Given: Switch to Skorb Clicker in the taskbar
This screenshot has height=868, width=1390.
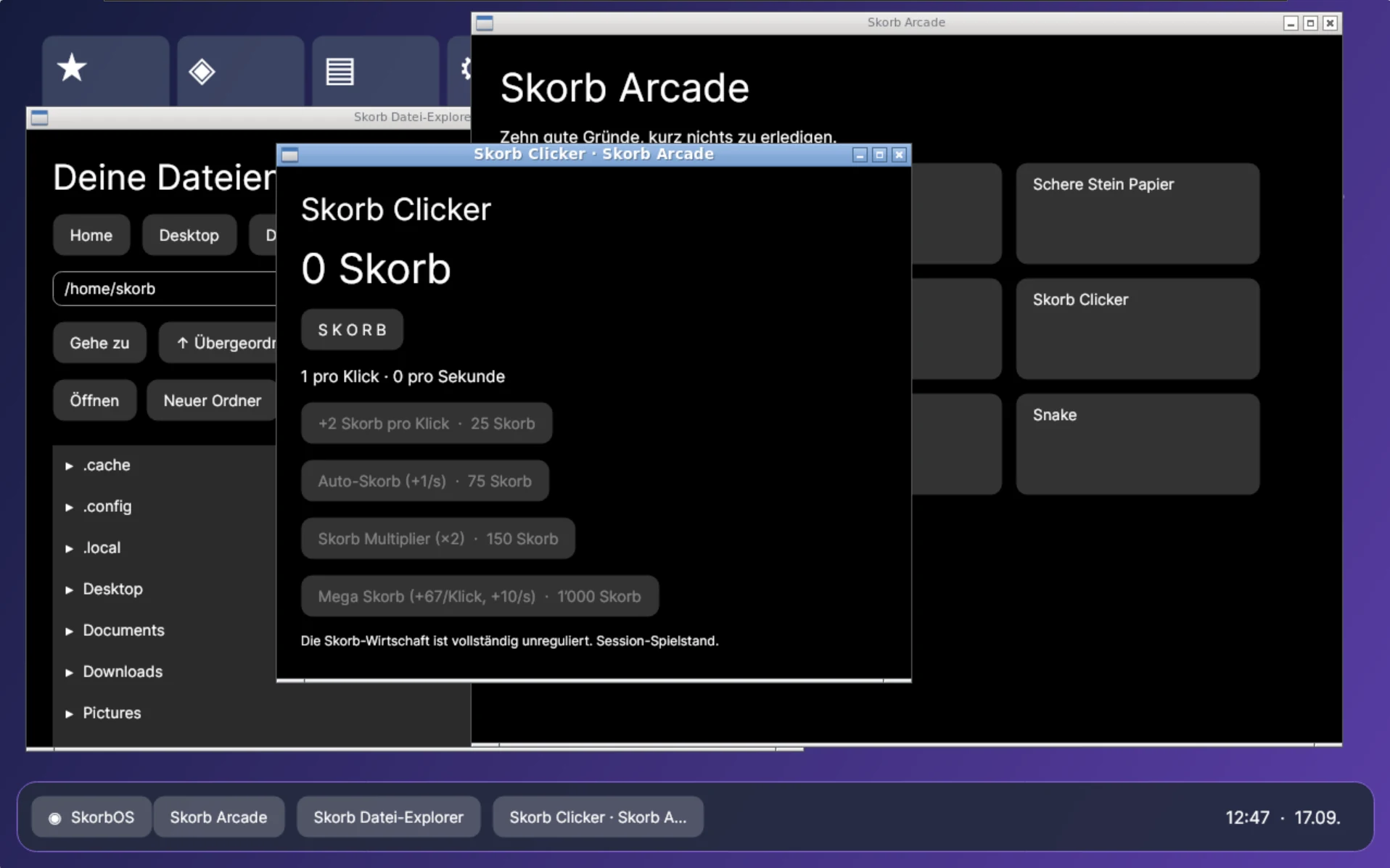Looking at the screenshot, I should pyautogui.click(x=598, y=817).
